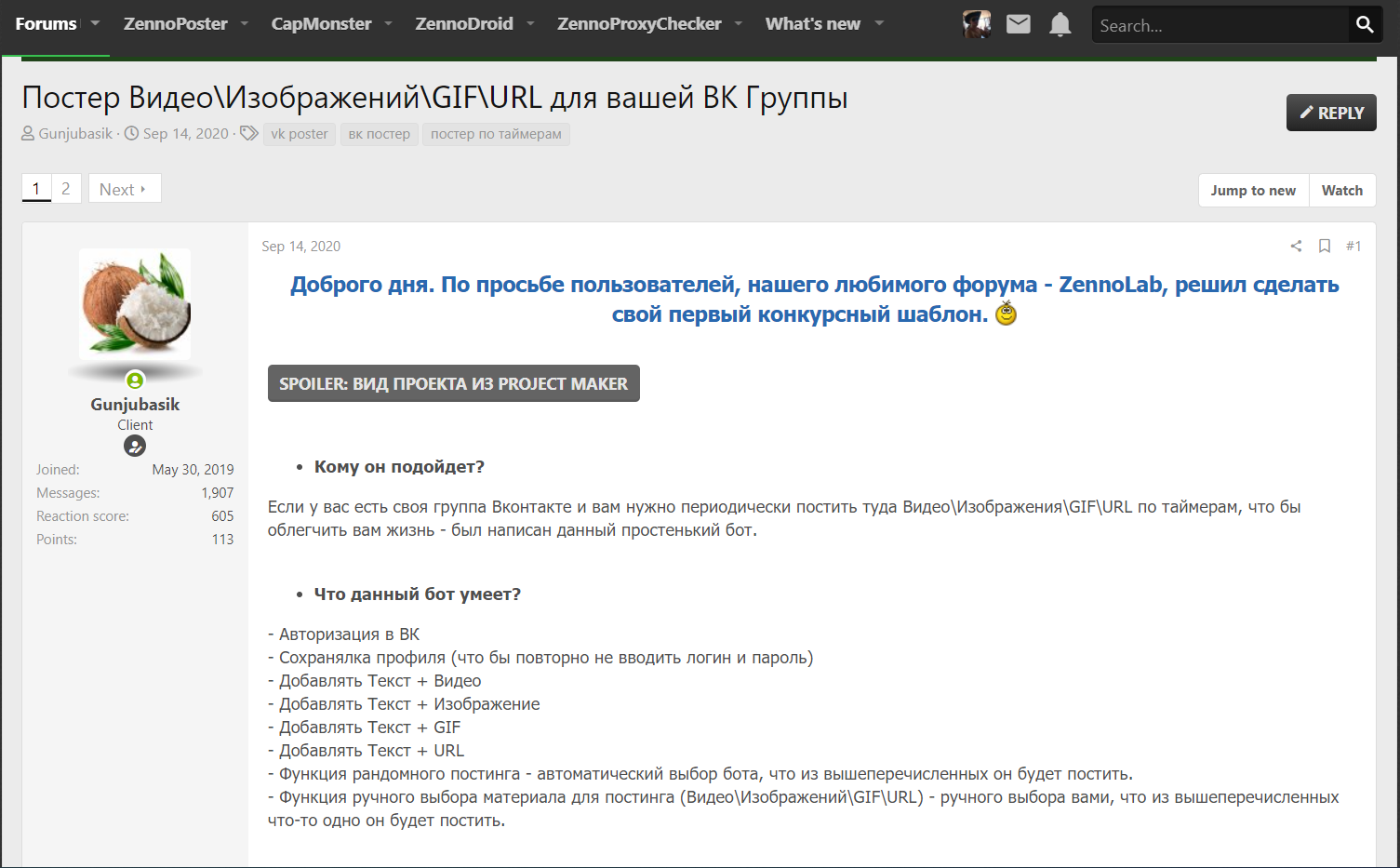Bookmark the post with bookmark icon

(1325, 246)
